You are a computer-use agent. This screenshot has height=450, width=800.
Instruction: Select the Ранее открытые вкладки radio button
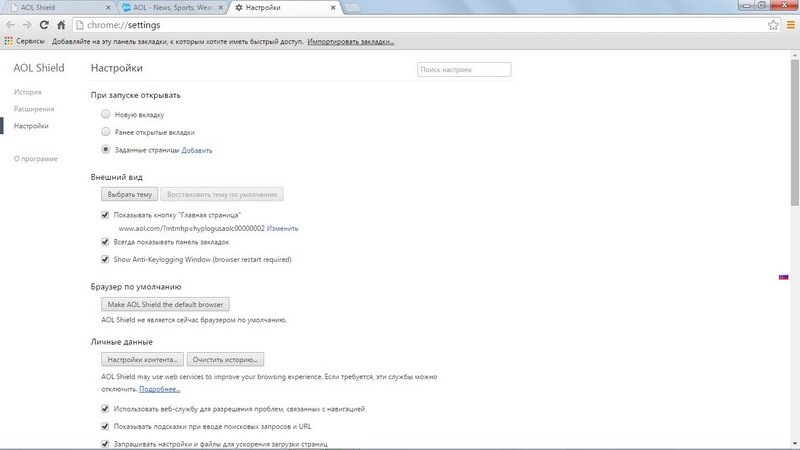pos(106,132)
